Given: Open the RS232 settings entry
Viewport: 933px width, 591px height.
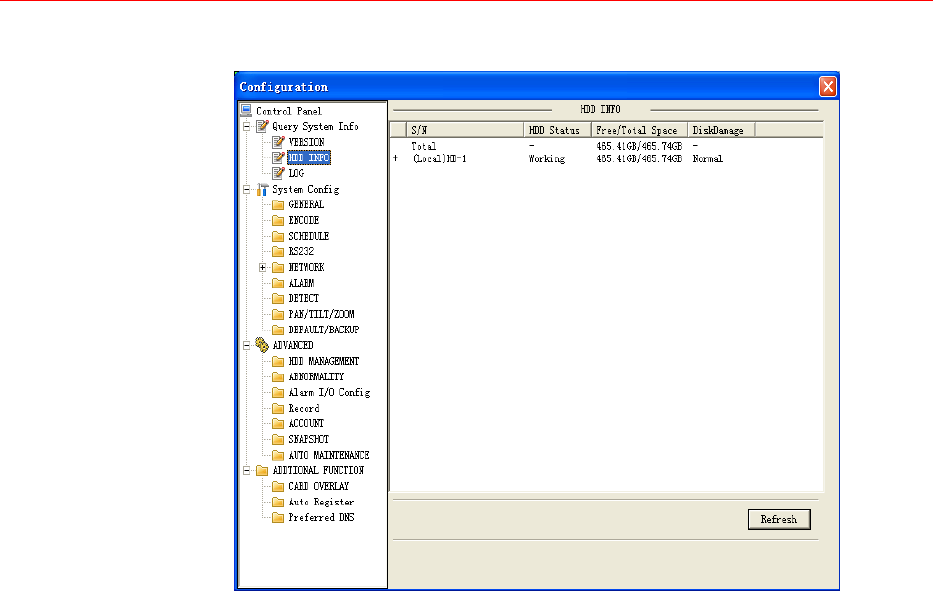Looking at the screenshot, I should coord(301,252).
